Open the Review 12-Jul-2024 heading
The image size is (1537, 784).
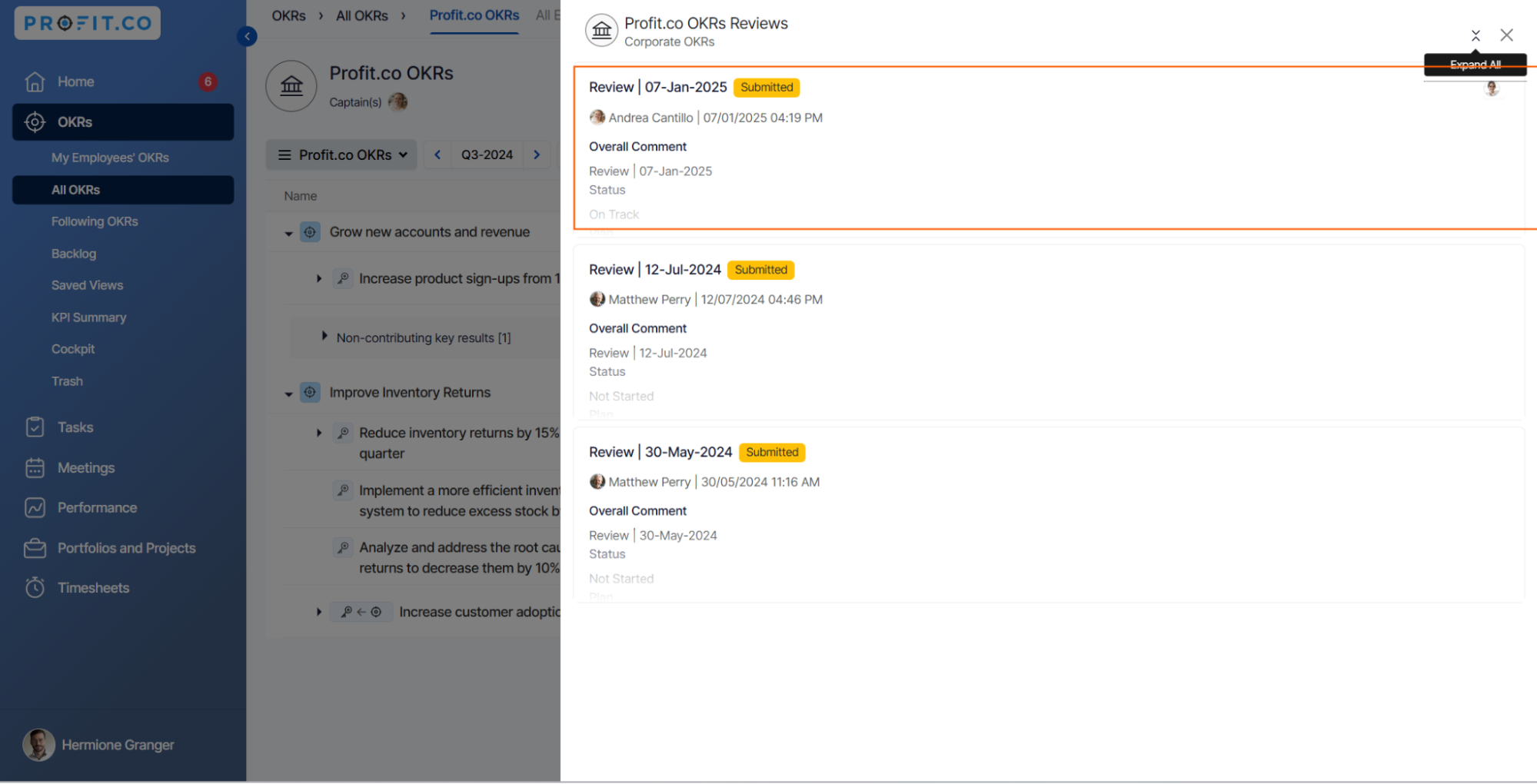(655, 270)
